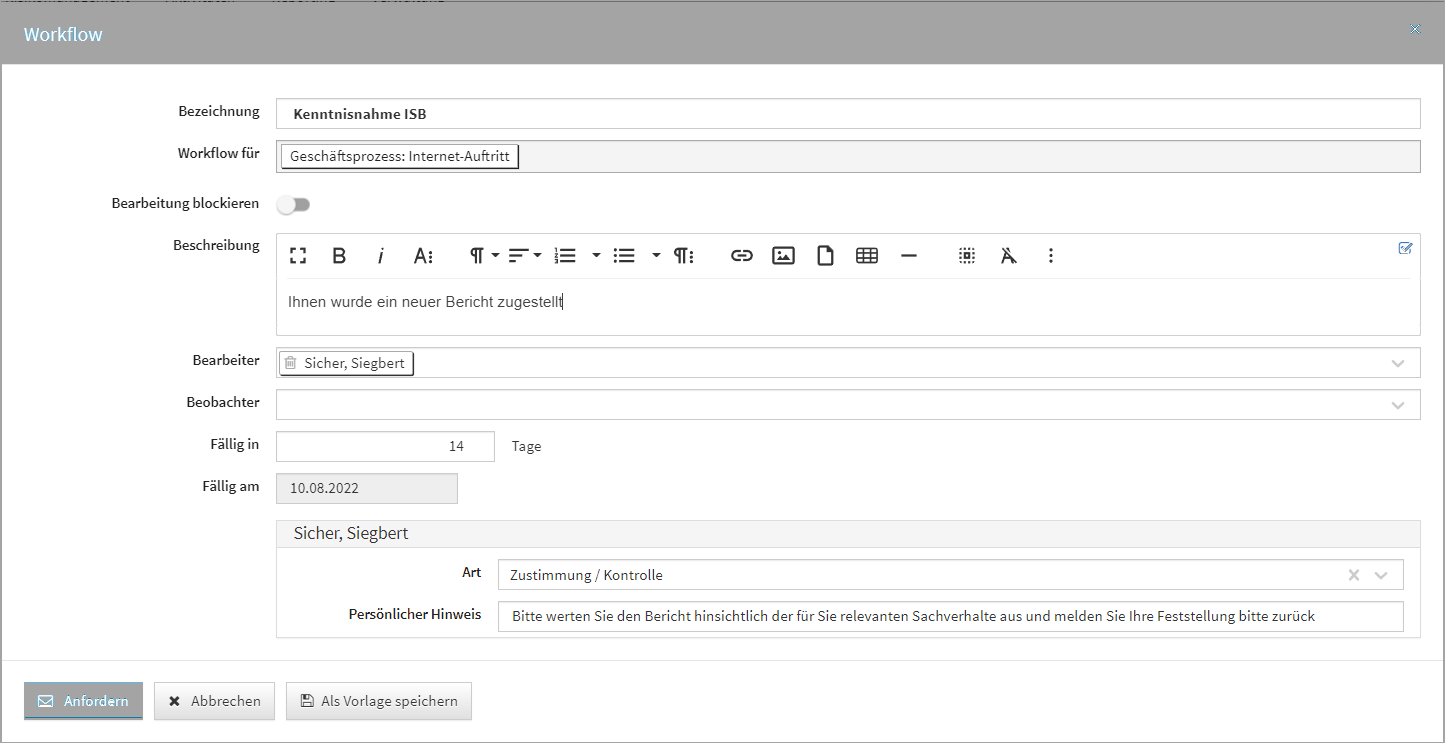
Task: Open paragraph format dropdown in toolbar
Action: click(x=484, y=256)
